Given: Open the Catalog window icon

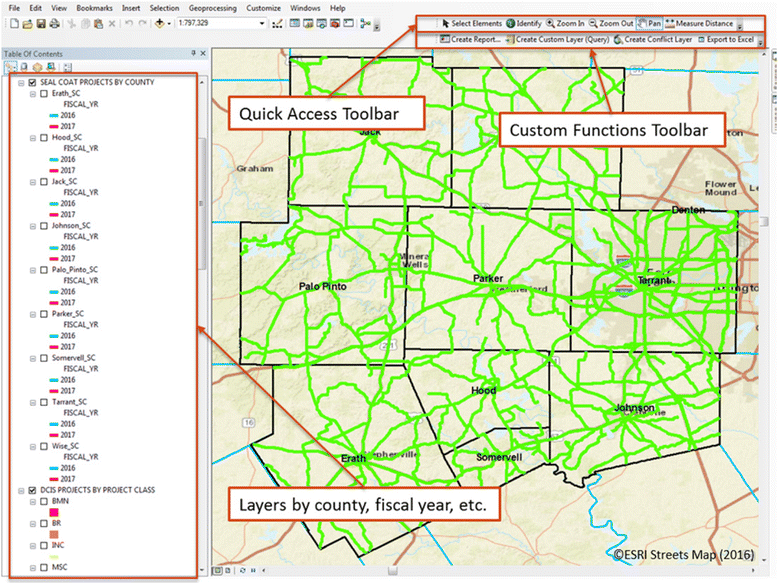Looking at the screenshot, I should click(308, 23).
